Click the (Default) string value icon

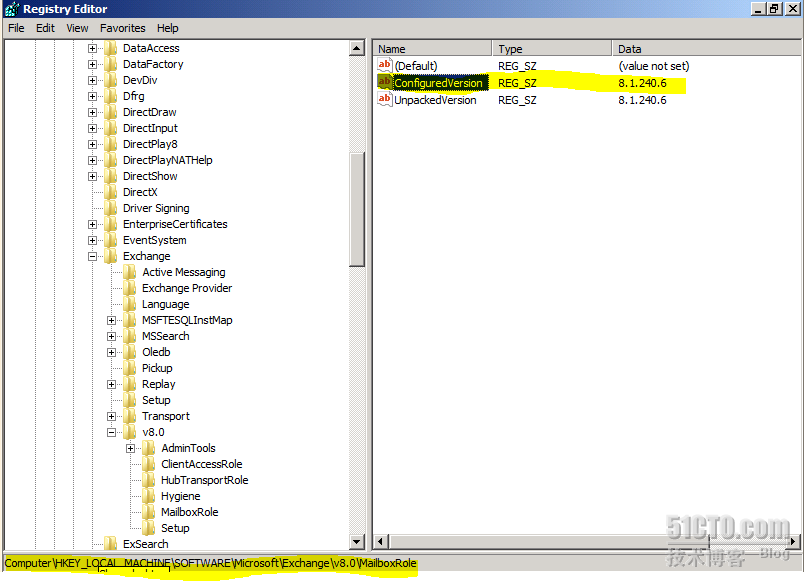pos(385,65)
